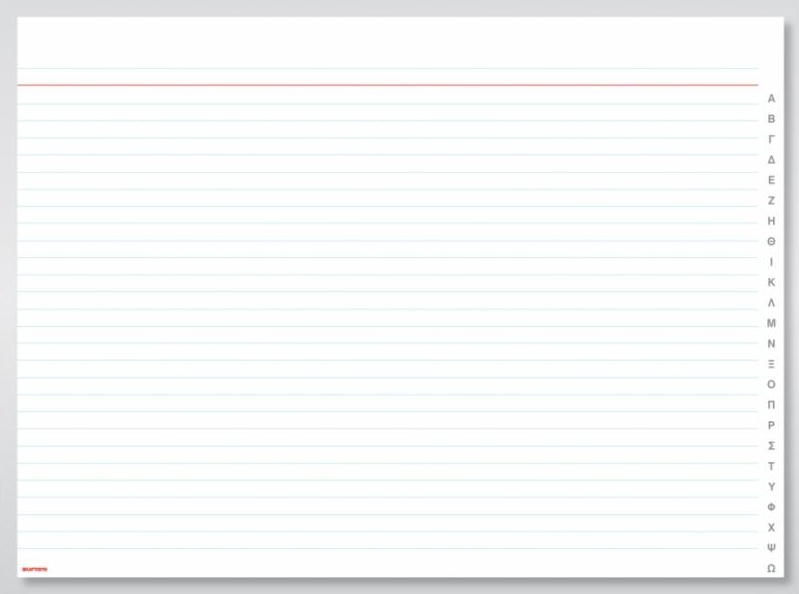This screenshot has width=799, height=594.
Task: Choose the Δ index letter
Action: pos(771,159)
